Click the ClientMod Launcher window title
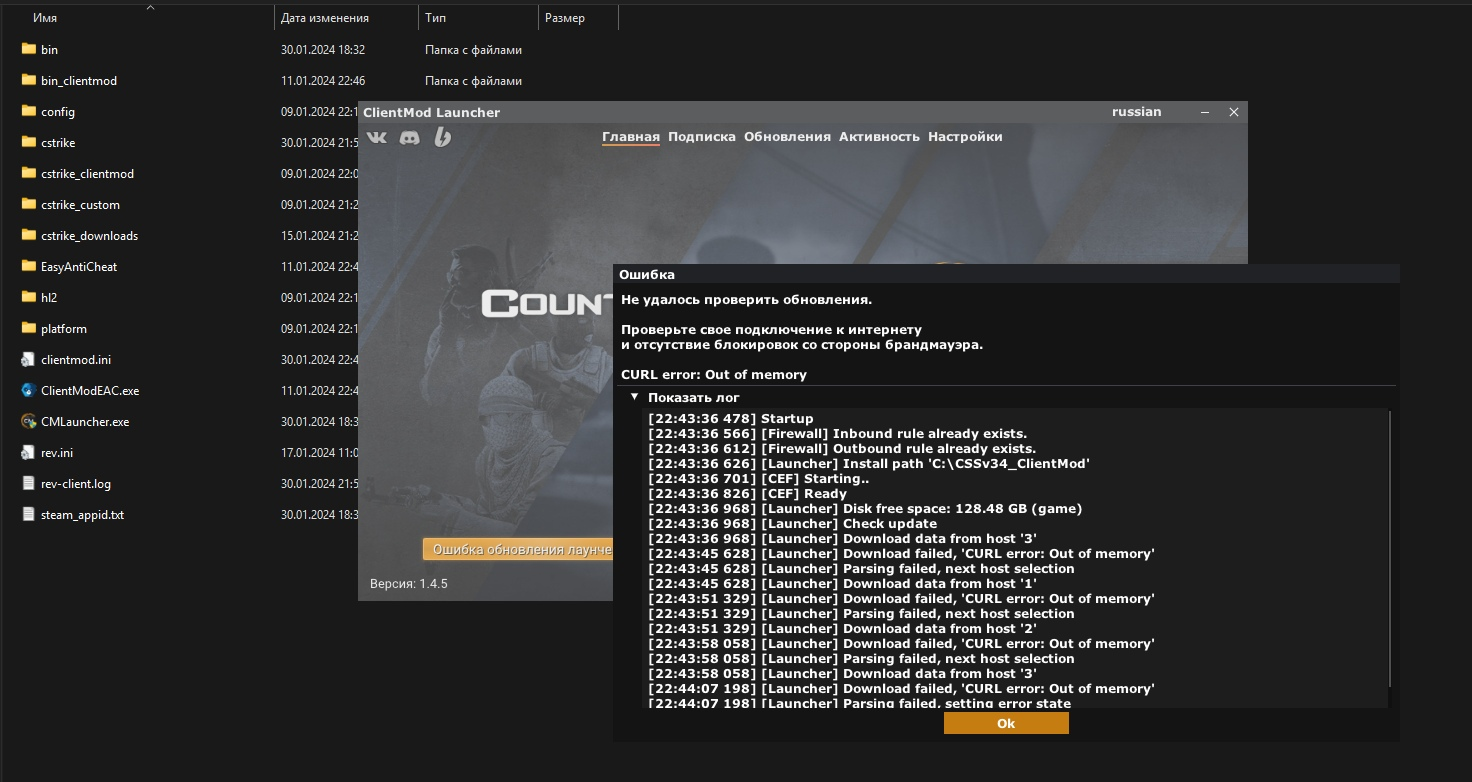Image resolution: width=1472 pixels, height=782 pixels. click(x=431, y=112)
